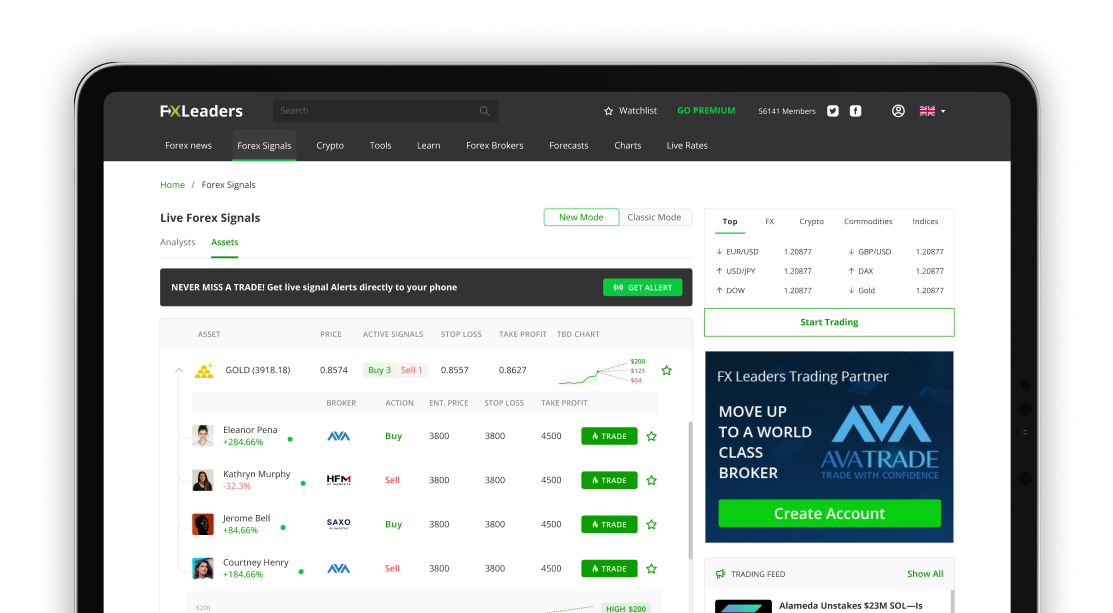The width and height of the screenshot is (1113, 613).
Task: Open the Forex news menu
Action: [x=188, y=145]
